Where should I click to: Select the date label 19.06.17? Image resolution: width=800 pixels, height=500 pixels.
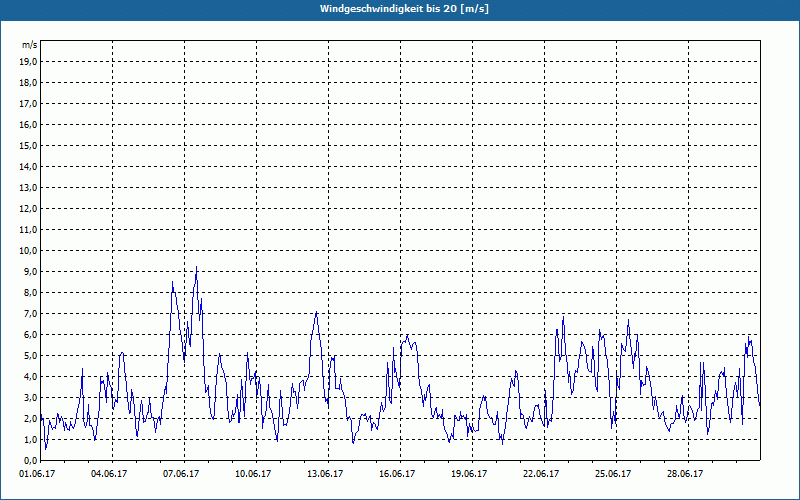pos(469,473)
